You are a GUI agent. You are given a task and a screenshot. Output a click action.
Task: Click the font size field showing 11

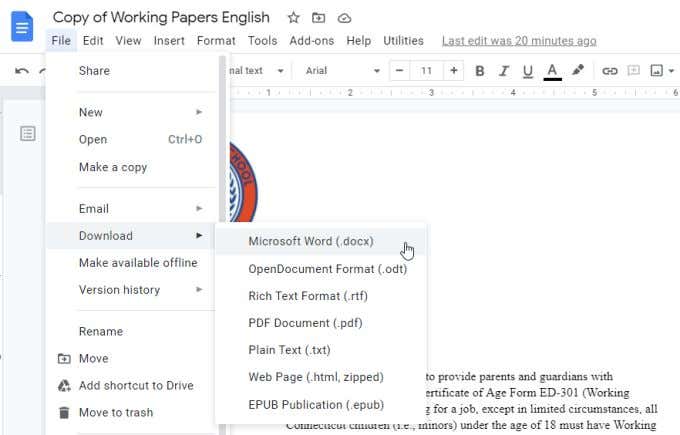[x=426, y=71]
